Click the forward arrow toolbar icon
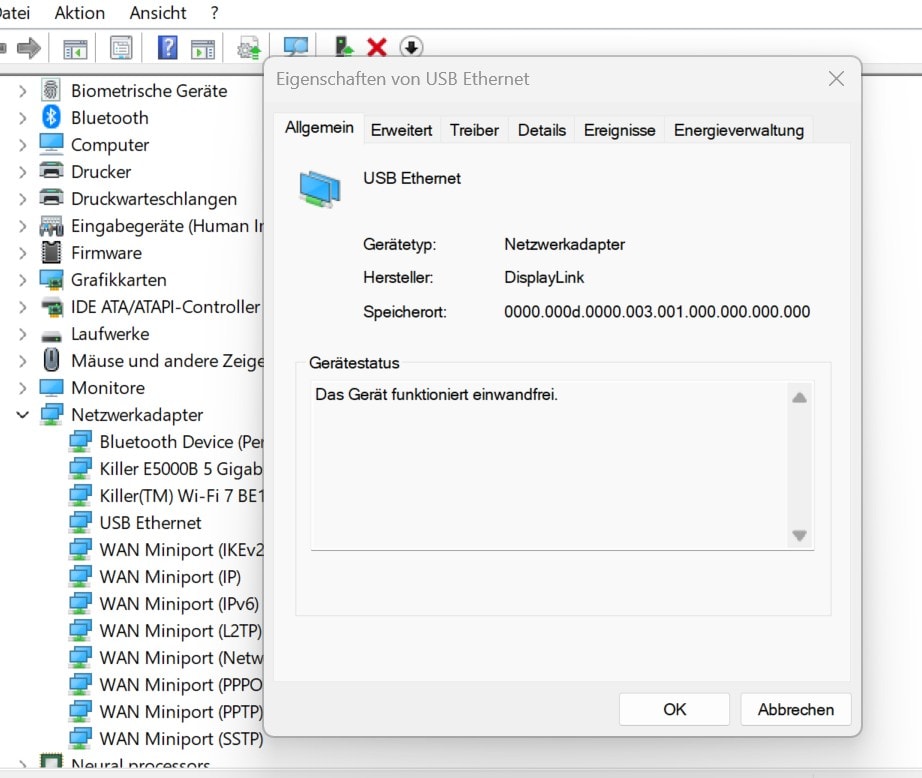 click(29, 47)
